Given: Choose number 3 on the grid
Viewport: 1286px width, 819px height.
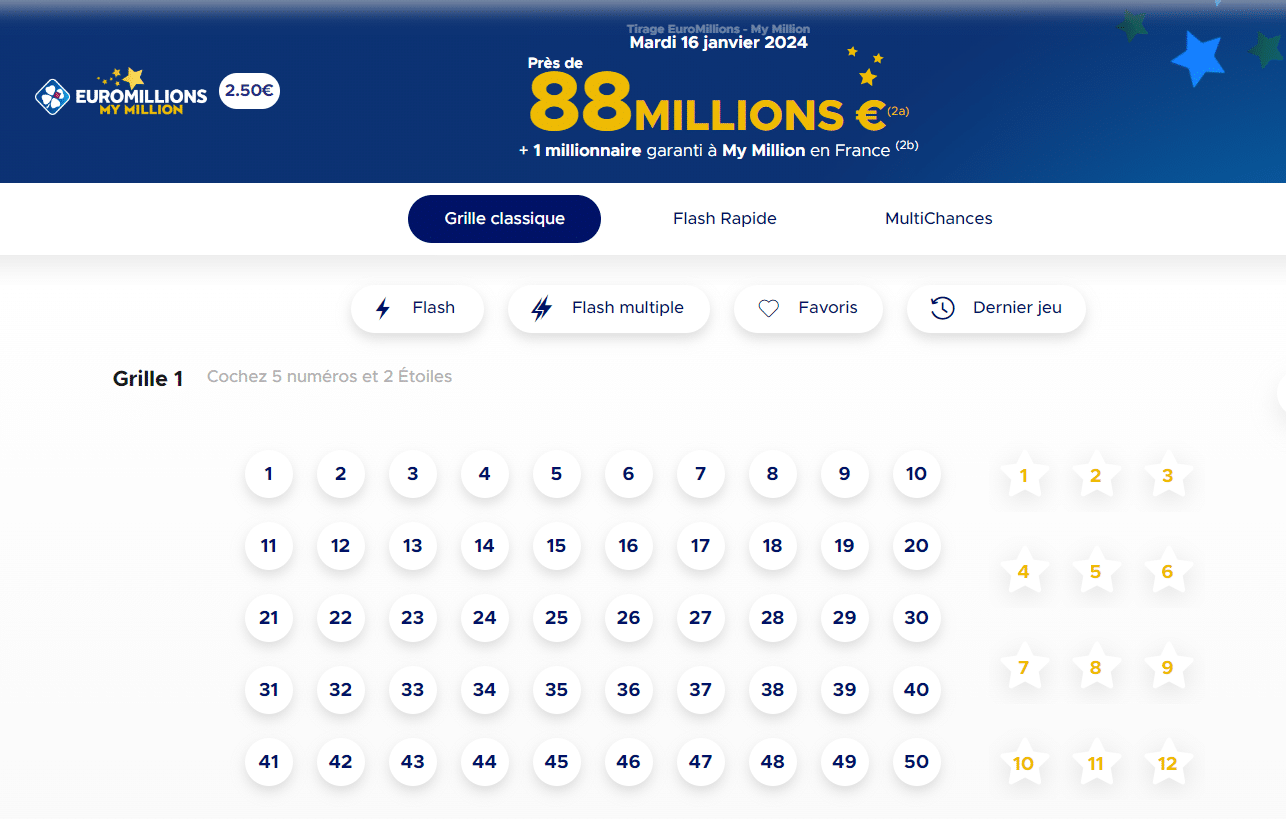Looking at the screenshot, I should (413, 474).
